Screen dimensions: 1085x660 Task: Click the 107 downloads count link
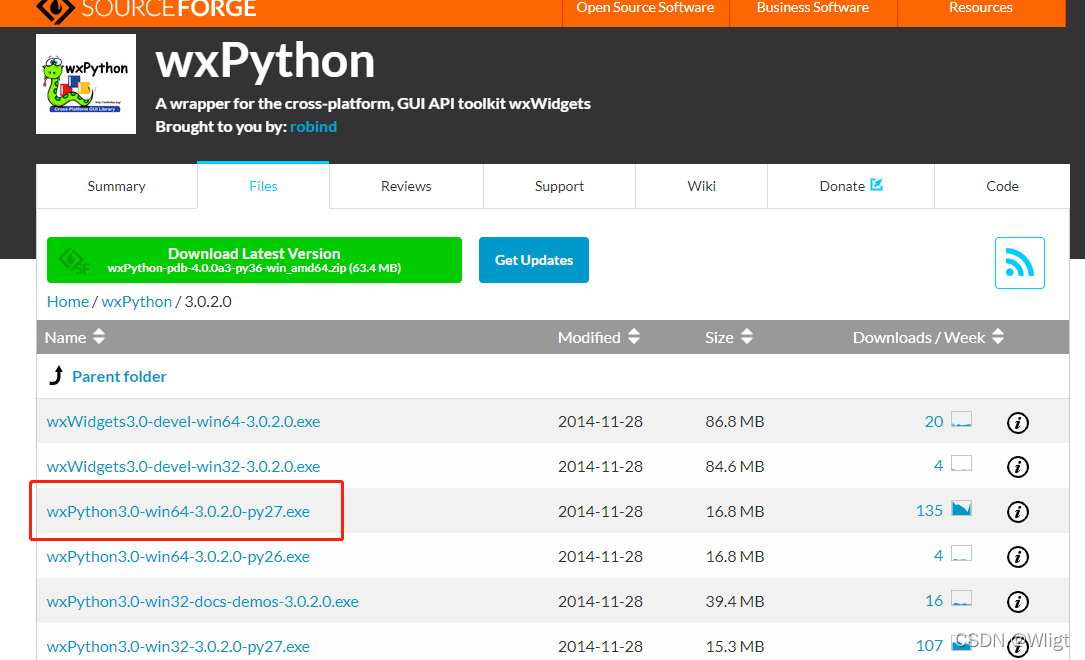929,645
